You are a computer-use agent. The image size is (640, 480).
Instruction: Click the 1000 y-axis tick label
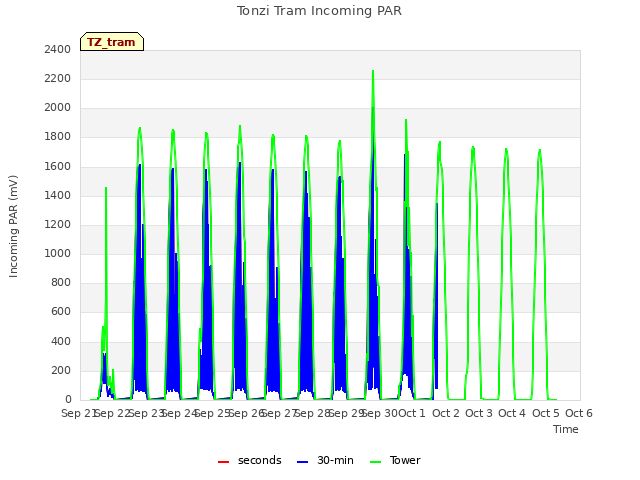(x=58, y=253)
